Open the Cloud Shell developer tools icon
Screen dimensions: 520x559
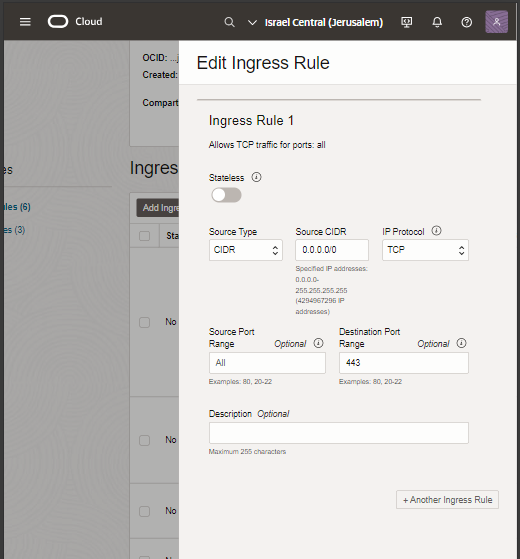click(x=407, y=22)
